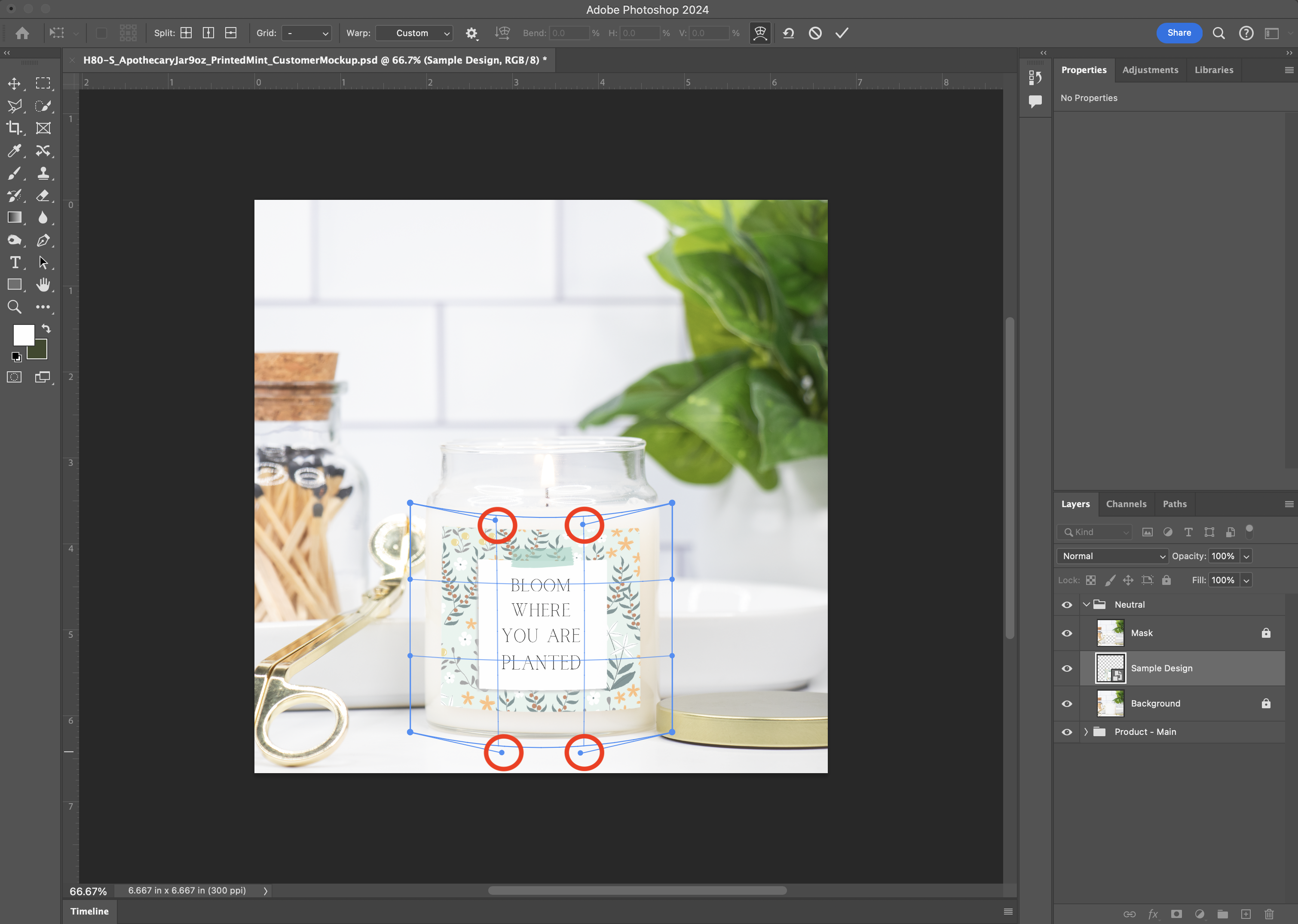This screenshot has width=1298, height=924.
Task: Open the layer filter Kind dropdown
Action: 1095,532
